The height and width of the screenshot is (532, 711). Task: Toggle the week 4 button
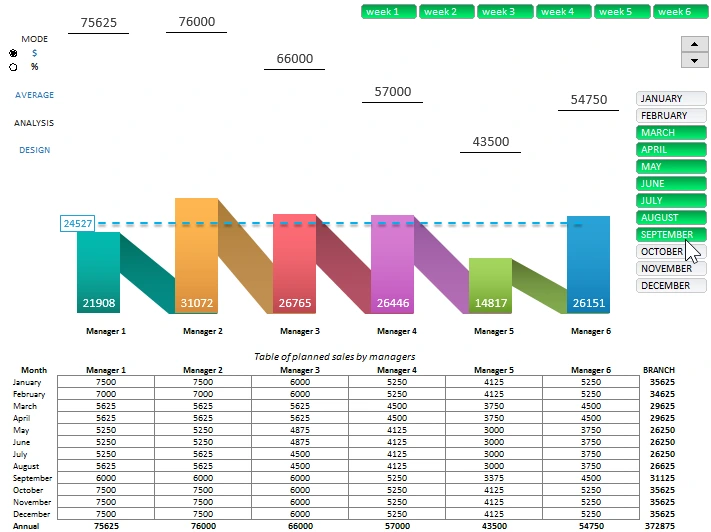[564, 12]
